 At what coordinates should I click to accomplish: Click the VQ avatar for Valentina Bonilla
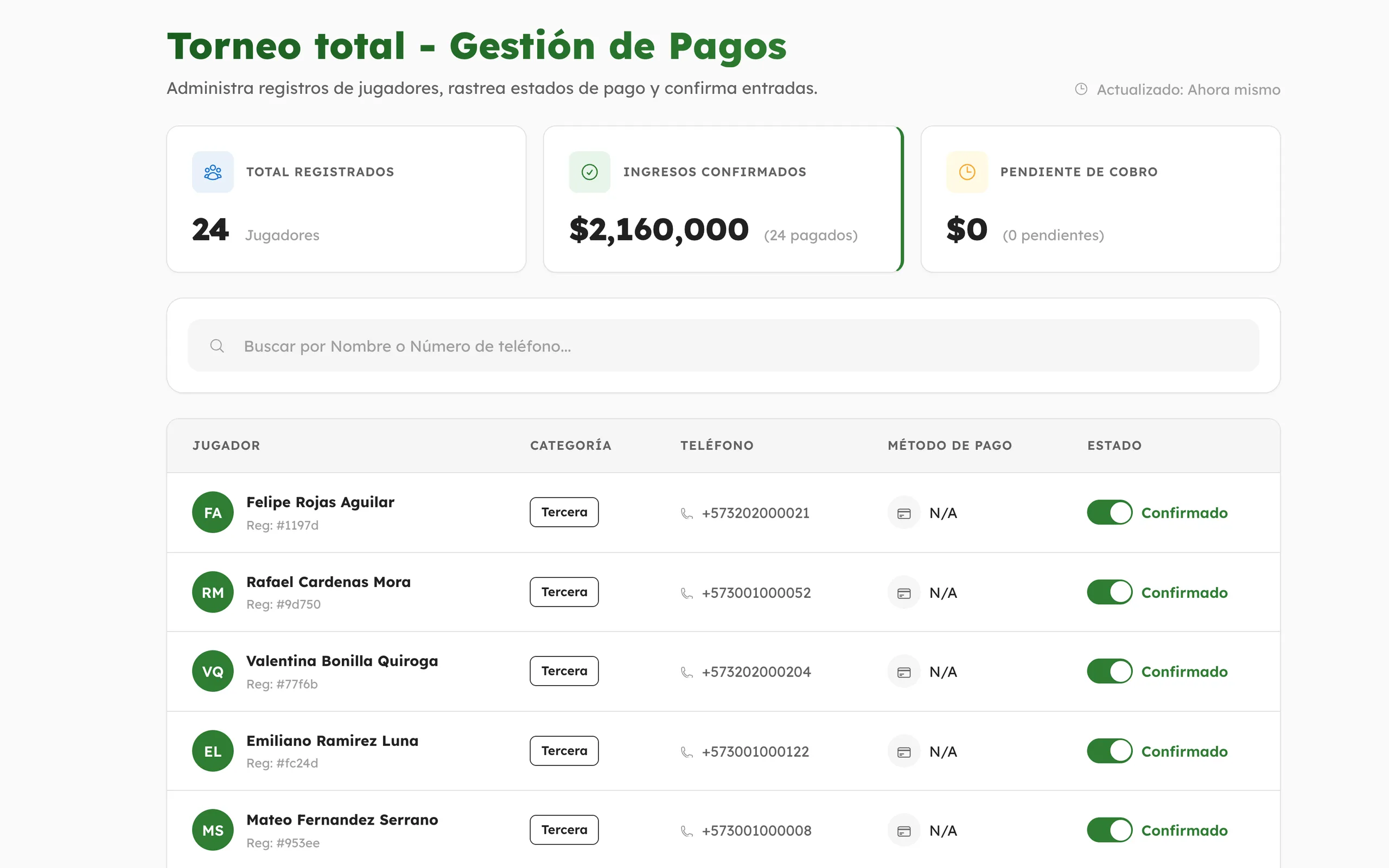(213, 671)
